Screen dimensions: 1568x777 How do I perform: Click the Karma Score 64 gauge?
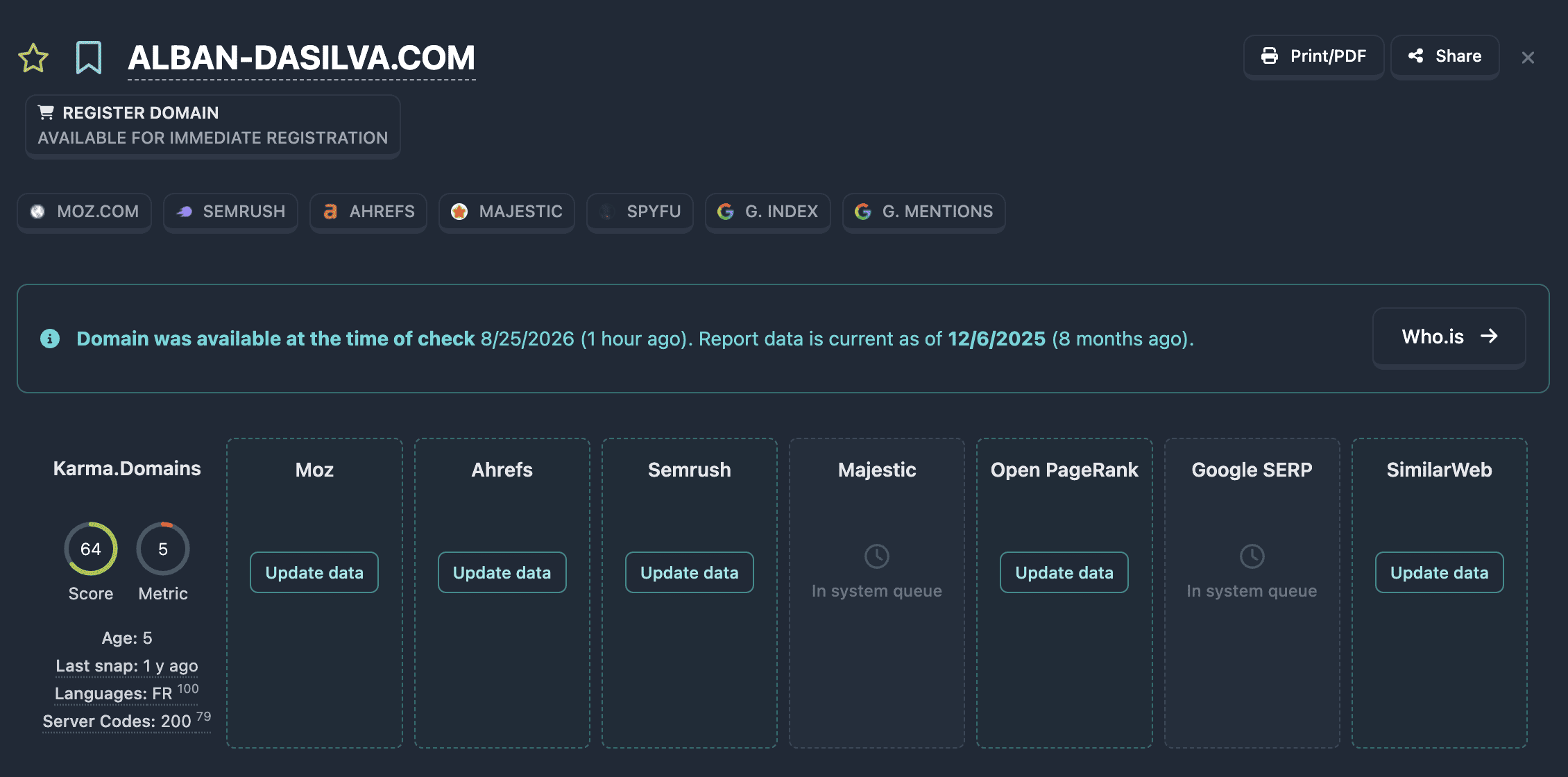91,549
